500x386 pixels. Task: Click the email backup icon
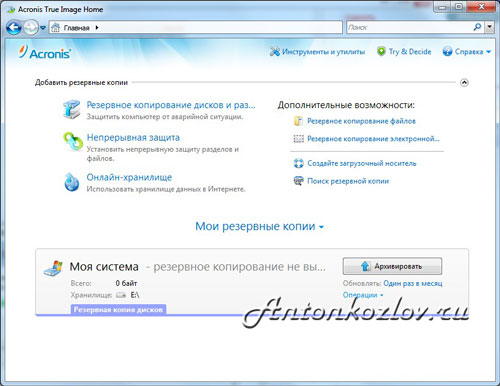coord(298,139)
